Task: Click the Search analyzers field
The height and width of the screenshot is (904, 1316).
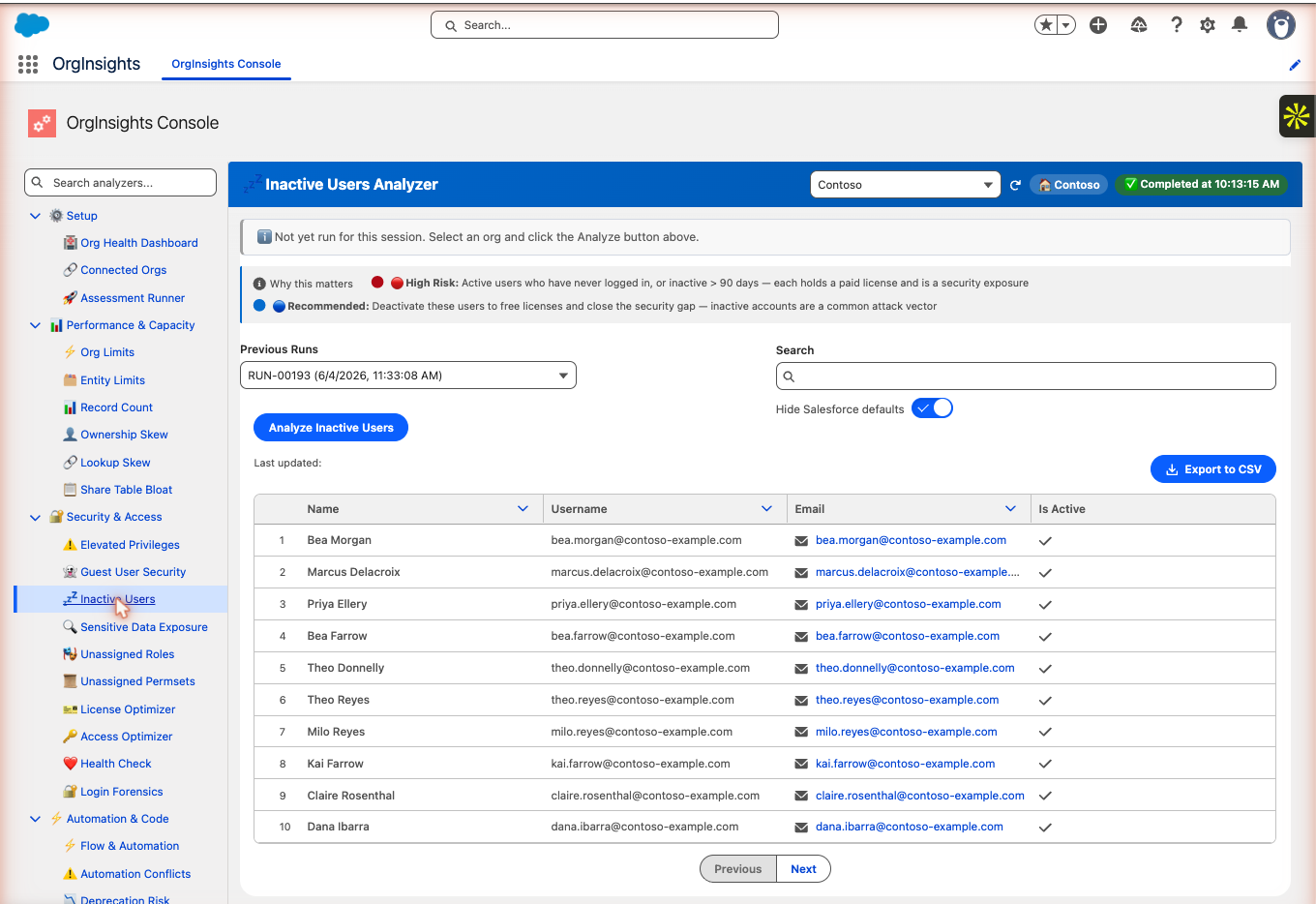Action: [x=120, y=183]
